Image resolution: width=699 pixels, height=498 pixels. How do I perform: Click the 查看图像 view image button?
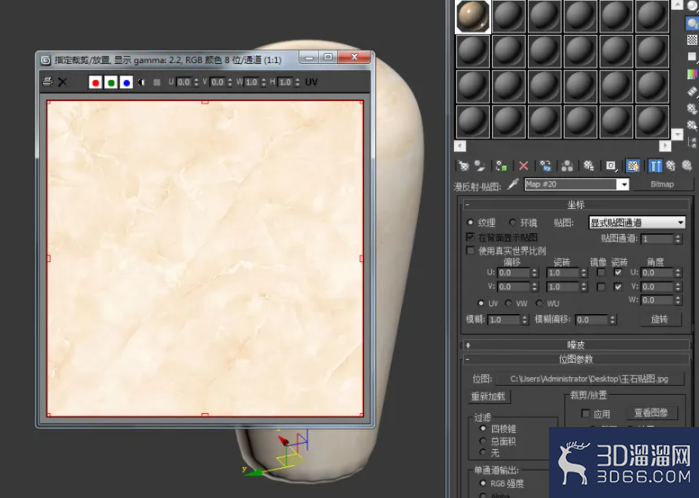(651, 413)
